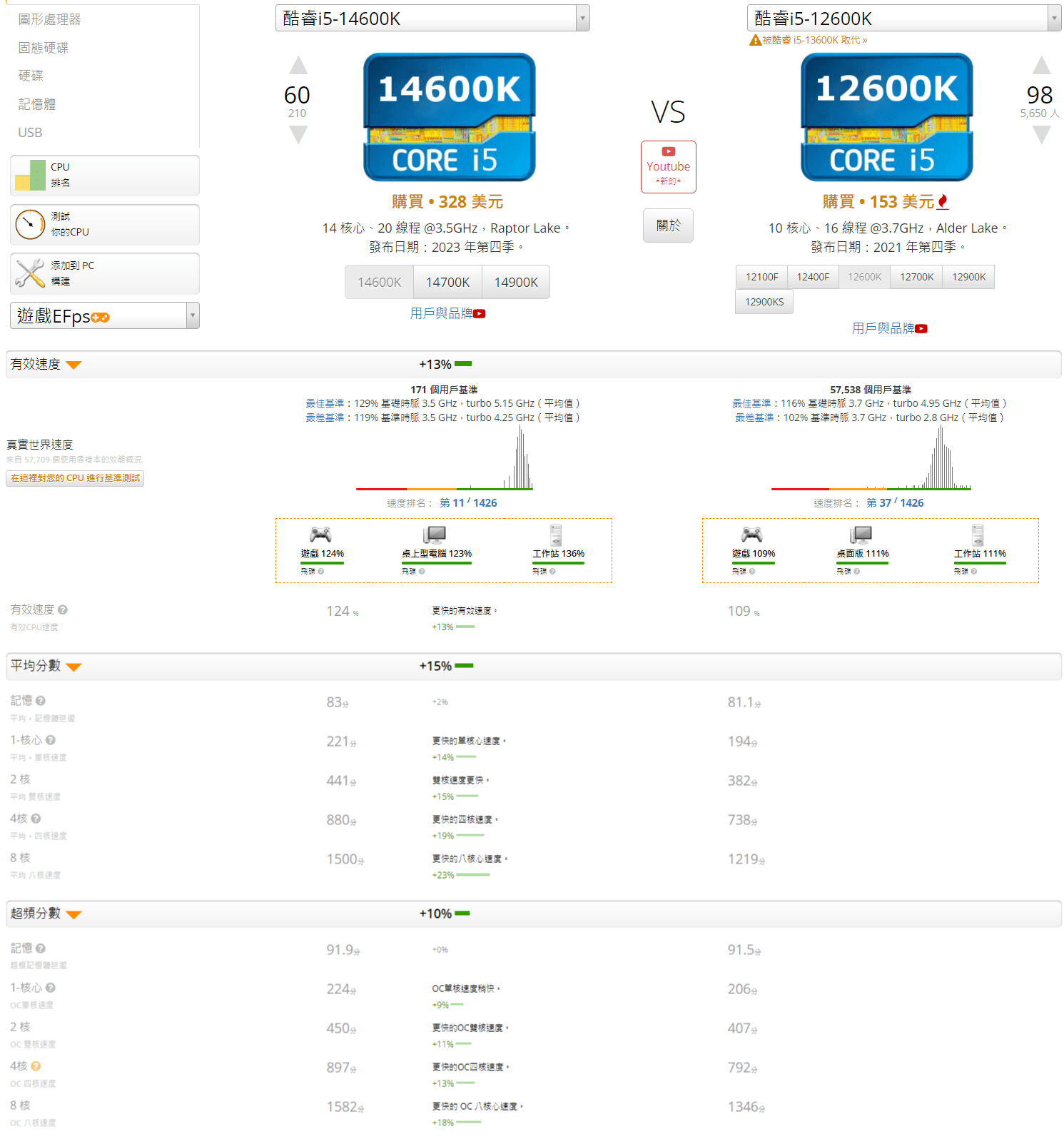Click the 14600K 工作站 136% tower icon

tap(556, 535)
